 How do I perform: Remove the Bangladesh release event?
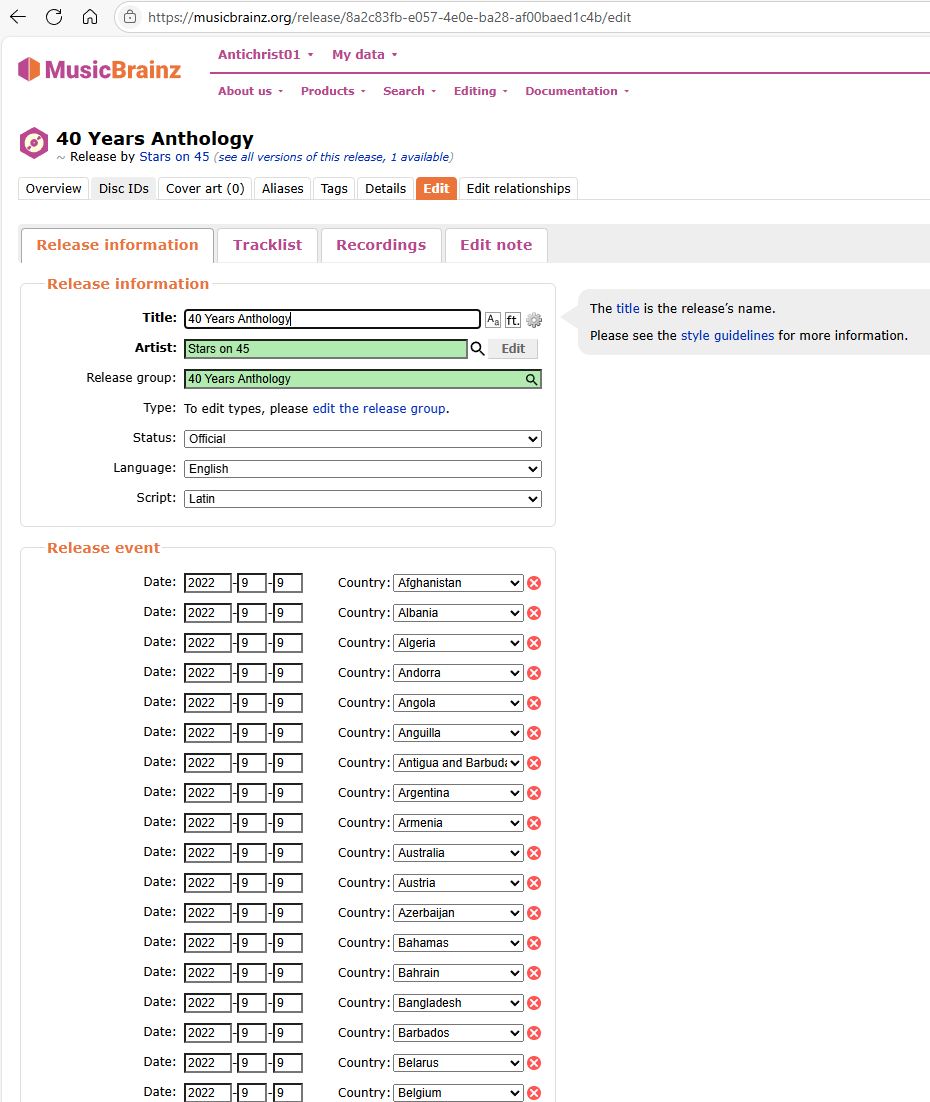click(534, 1003)
